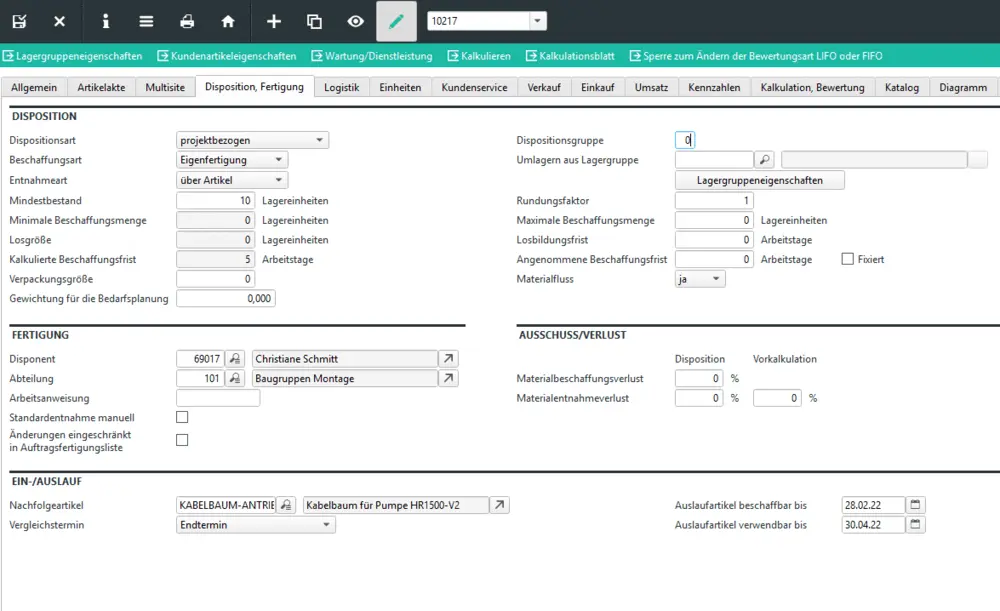This screenshot has height=611, width=1000.
Task: Open Materialfluss dropdown ja
Action: 700,279
